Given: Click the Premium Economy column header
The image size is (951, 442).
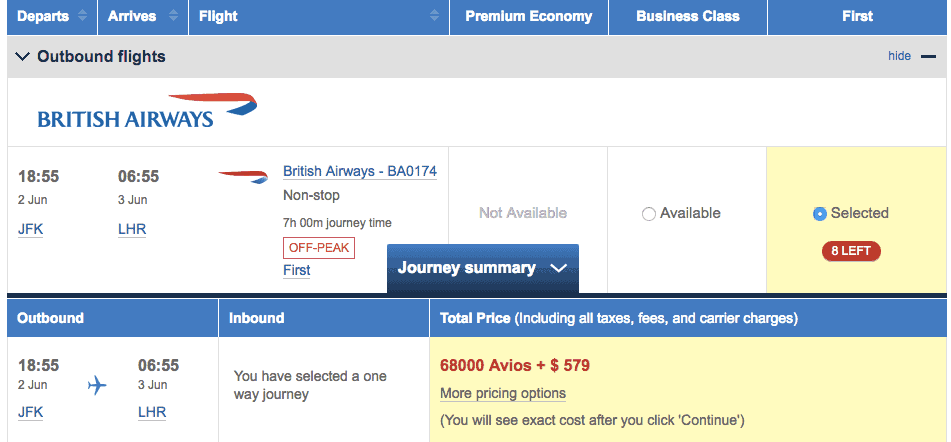Looking at the screenshot, I should pos(528,16).
